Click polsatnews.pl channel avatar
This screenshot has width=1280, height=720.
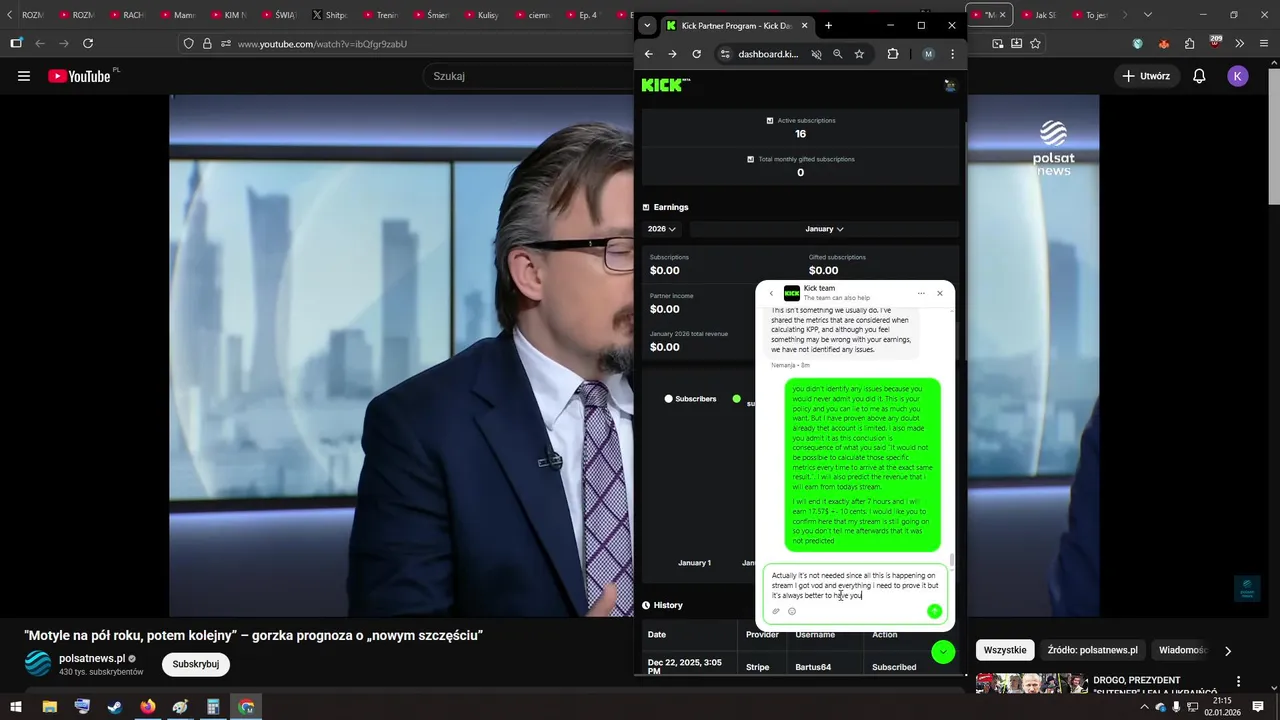pos(38,664)
